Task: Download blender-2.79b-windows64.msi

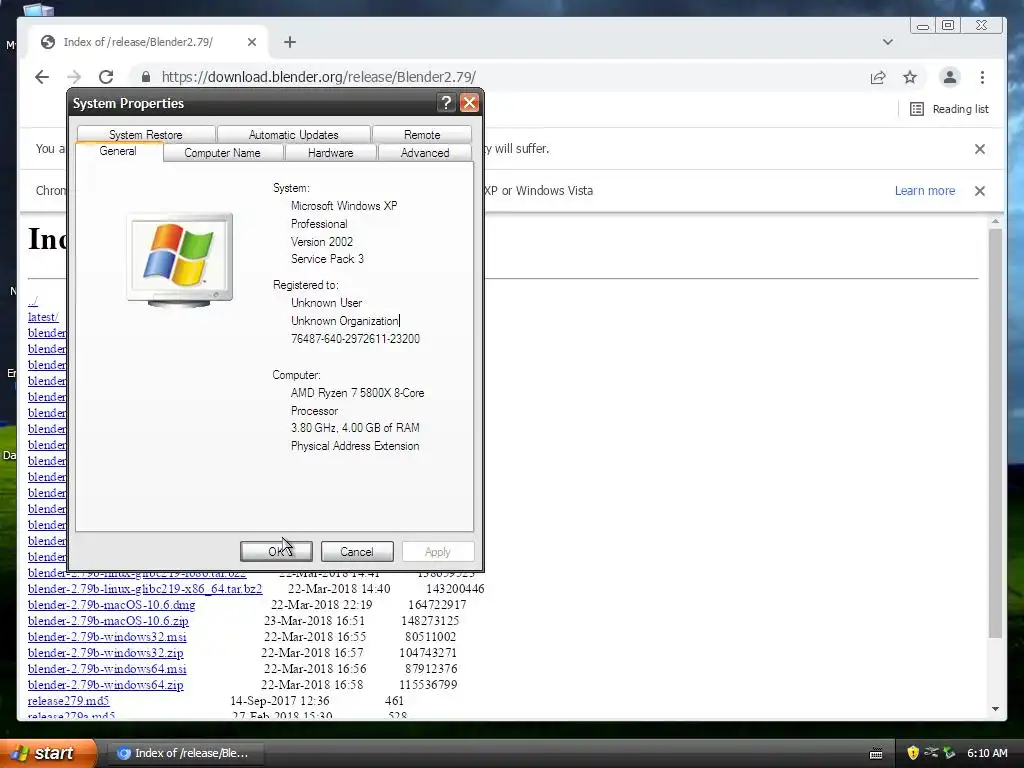Action: 106,669
